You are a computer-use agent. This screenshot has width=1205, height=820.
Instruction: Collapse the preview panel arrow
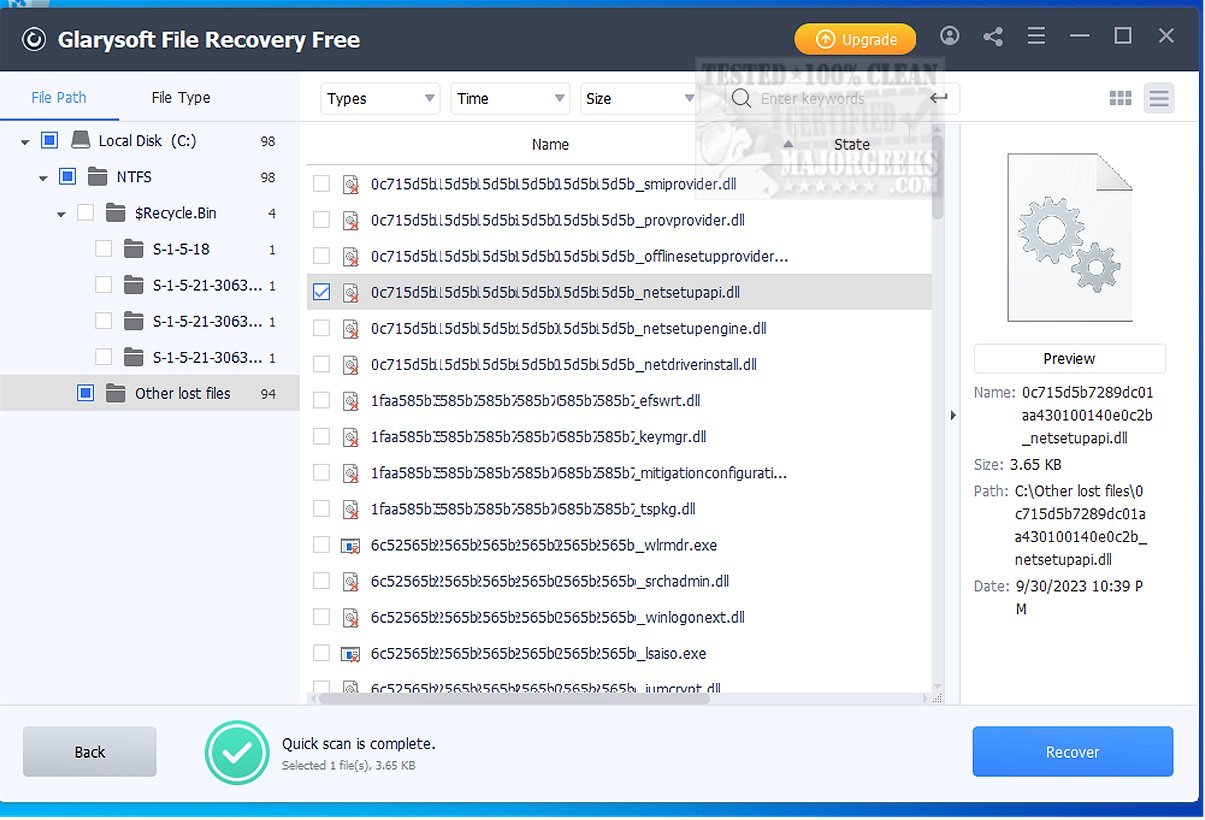(x=953, y=415)
